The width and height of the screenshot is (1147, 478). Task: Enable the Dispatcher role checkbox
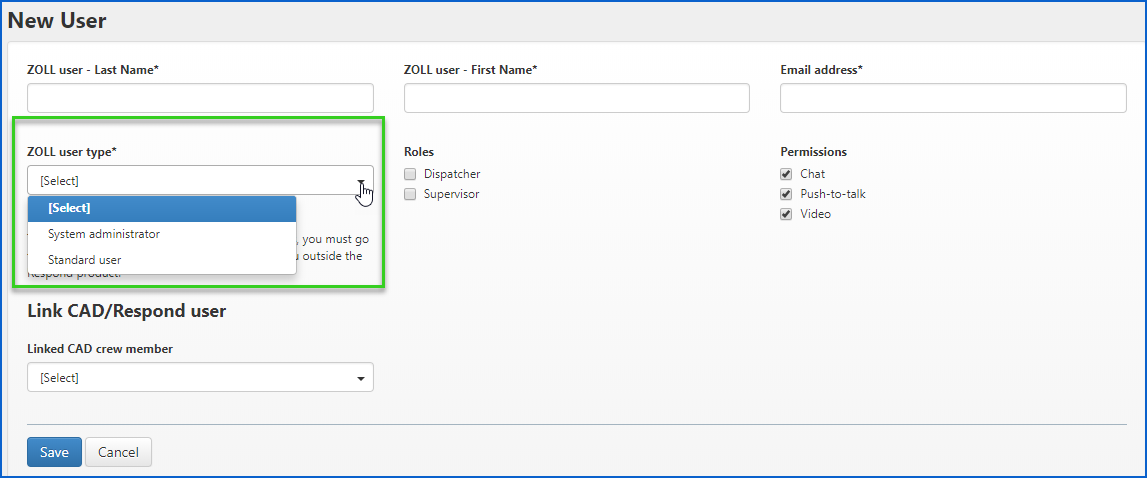coord(410,174)
